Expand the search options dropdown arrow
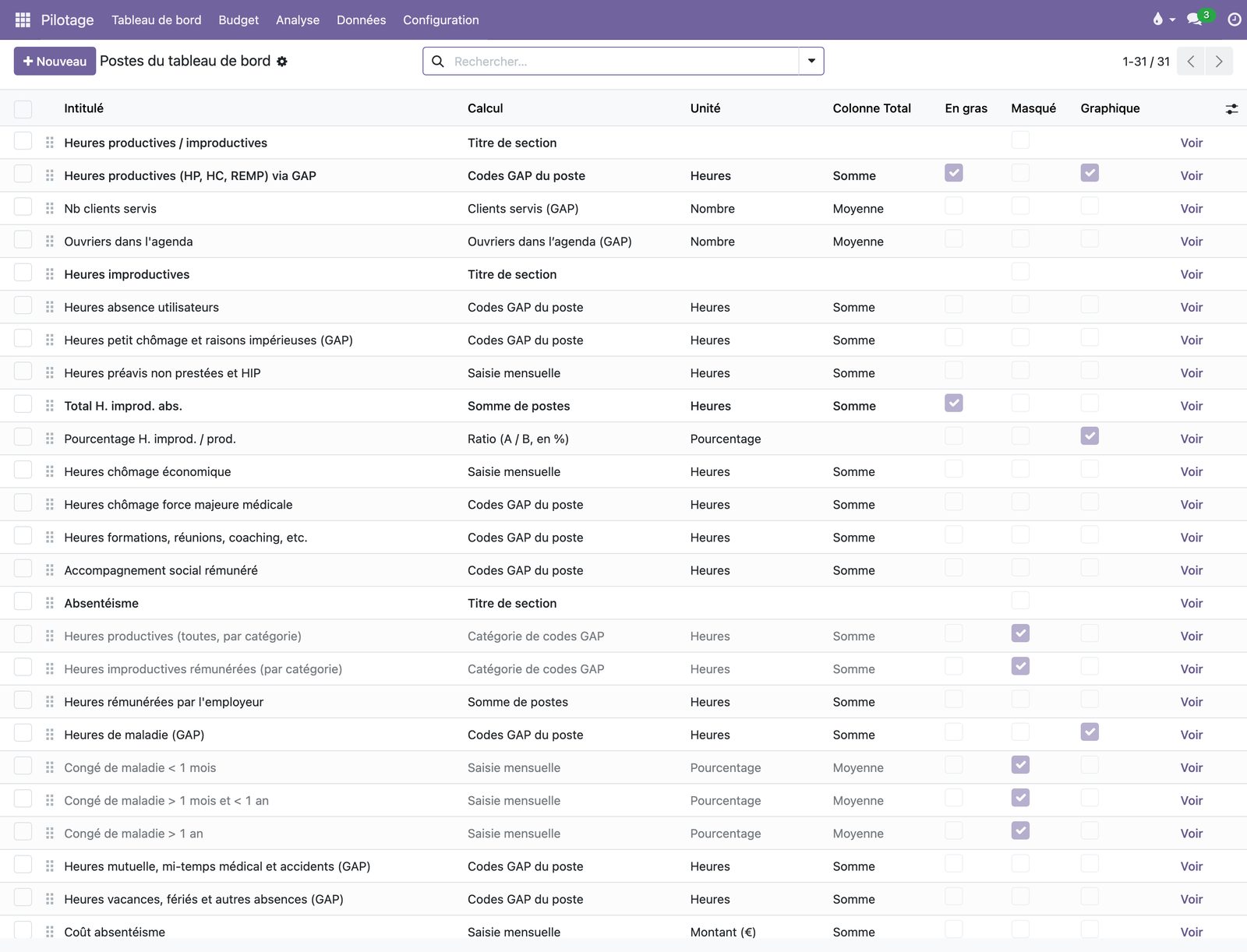 tap(811, 62)
